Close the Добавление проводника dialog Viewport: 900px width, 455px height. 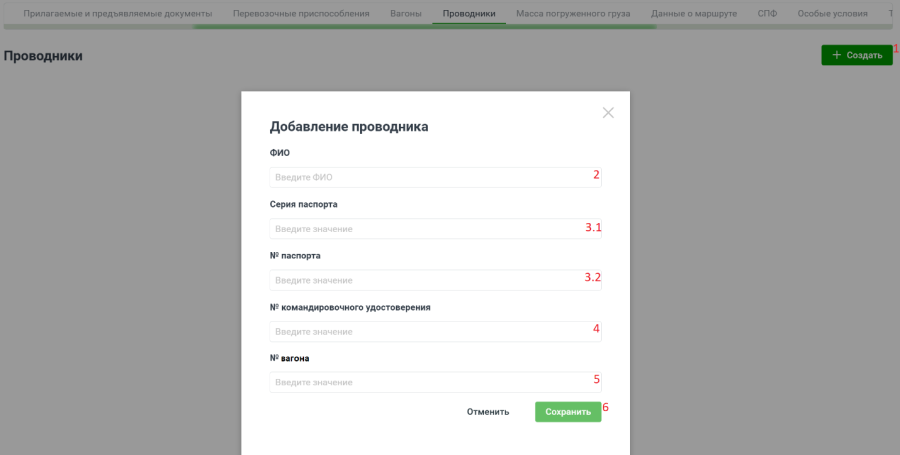click(608, 113)
